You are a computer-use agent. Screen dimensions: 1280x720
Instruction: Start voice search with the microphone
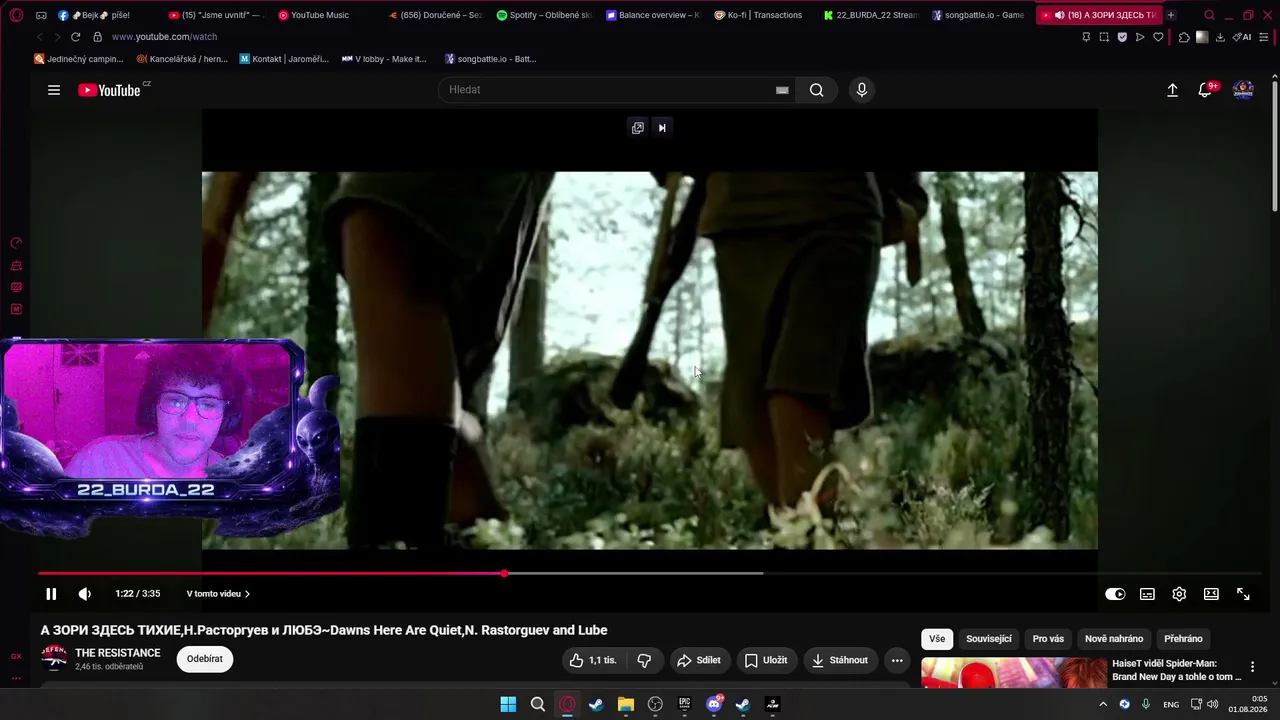point(862,90)
